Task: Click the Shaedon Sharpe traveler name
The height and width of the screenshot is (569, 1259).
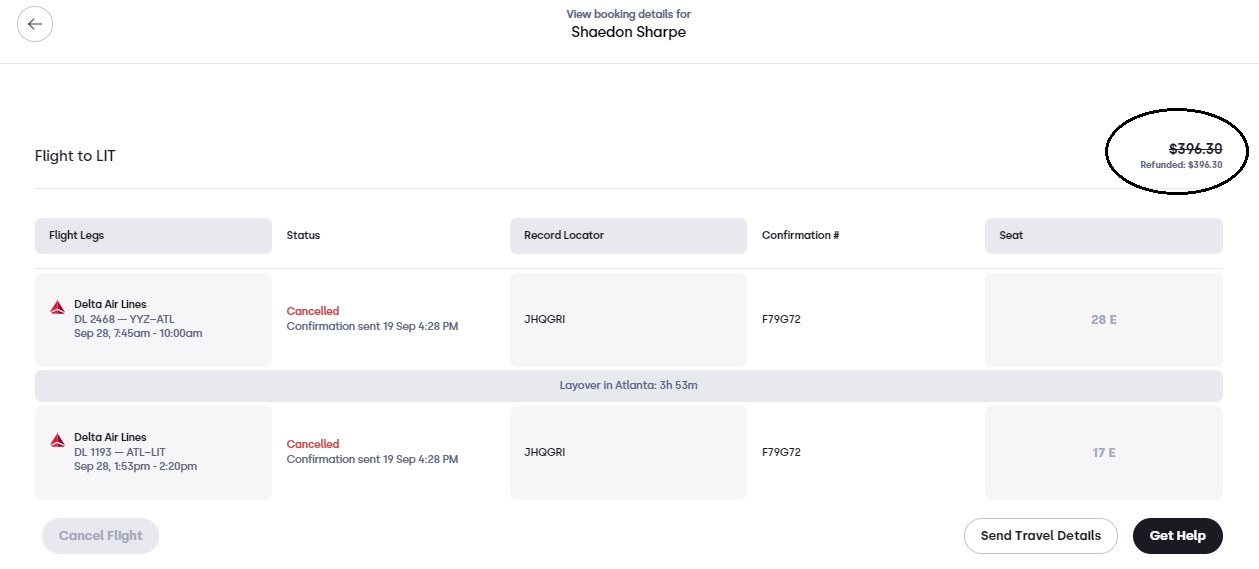Action: [629, 32]
